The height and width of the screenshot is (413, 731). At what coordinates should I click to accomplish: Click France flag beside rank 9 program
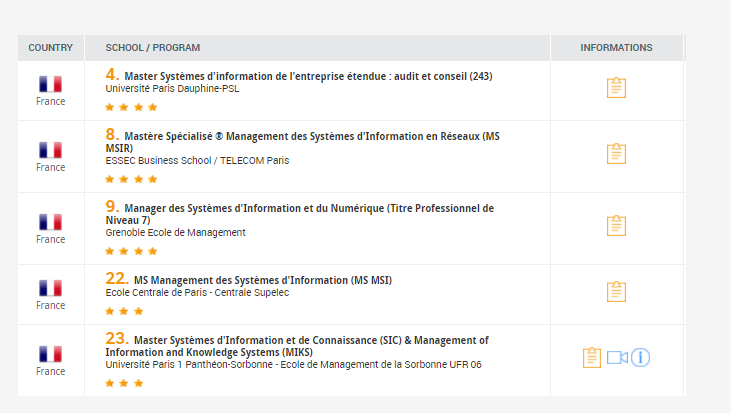pyautogui.click(x=50, y=222)
